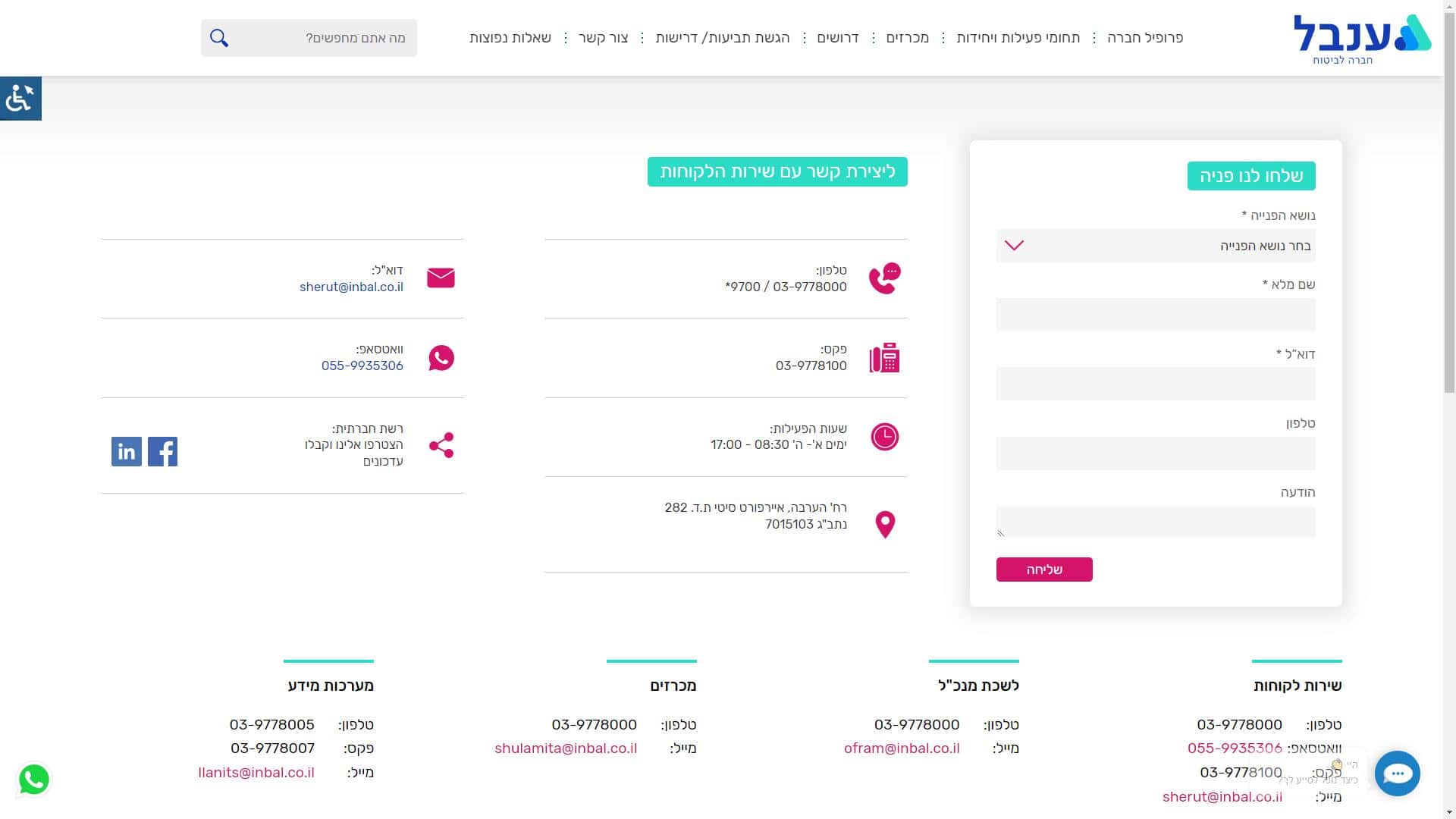
Task: Click the search magnifier icon
Action: pyautogui.click(x=219, y=38)
